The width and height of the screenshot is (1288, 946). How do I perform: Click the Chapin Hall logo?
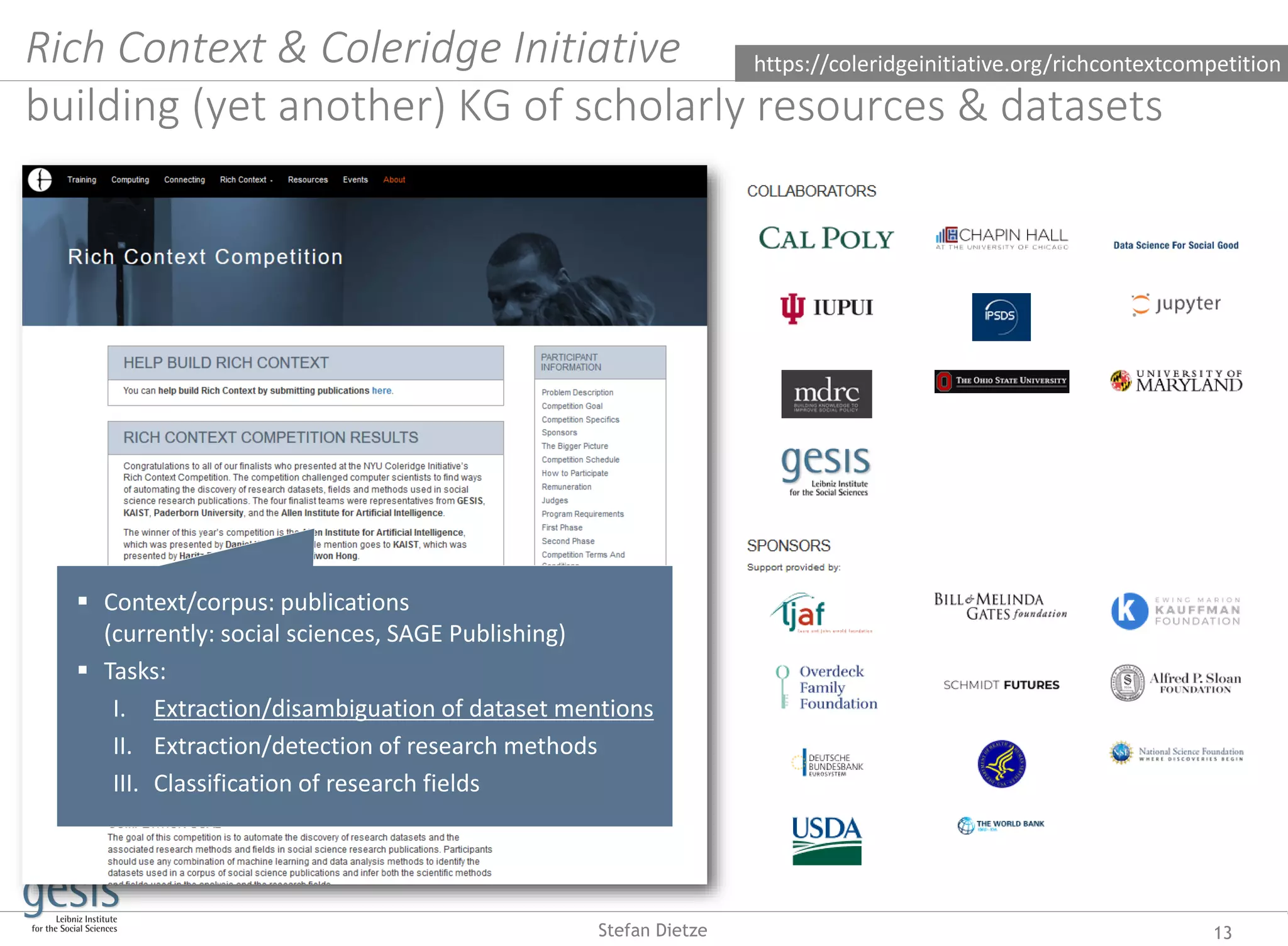tap(1002, 238)
